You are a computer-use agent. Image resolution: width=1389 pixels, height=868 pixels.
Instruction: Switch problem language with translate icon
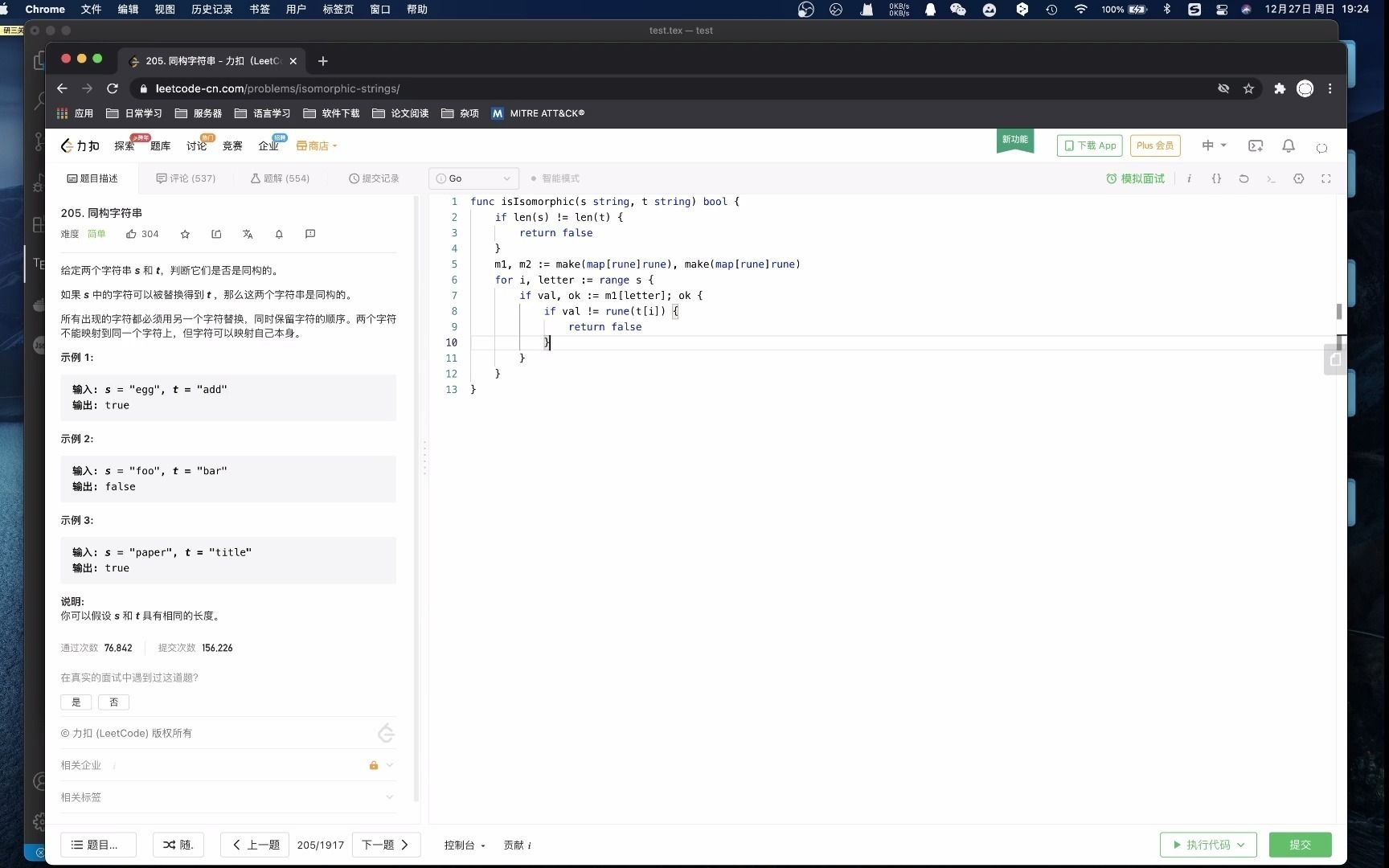point(248,234)
